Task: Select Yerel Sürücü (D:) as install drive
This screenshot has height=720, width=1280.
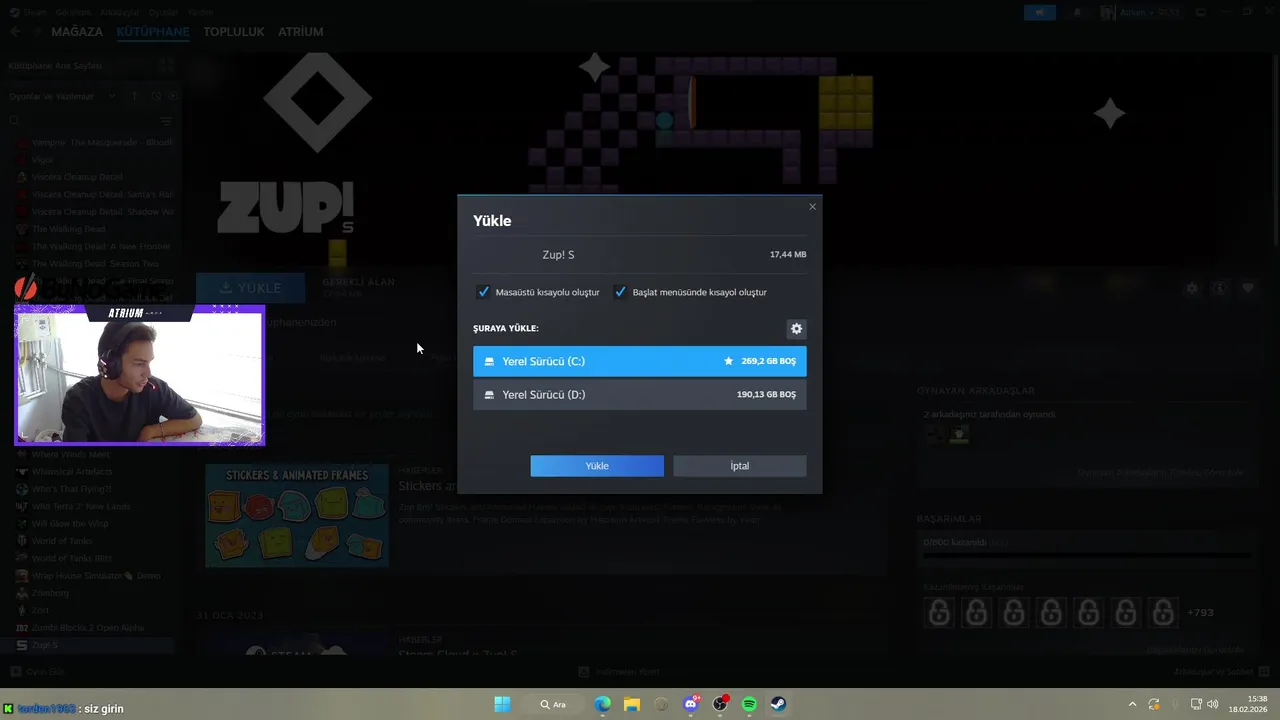Action: point(640,394)
